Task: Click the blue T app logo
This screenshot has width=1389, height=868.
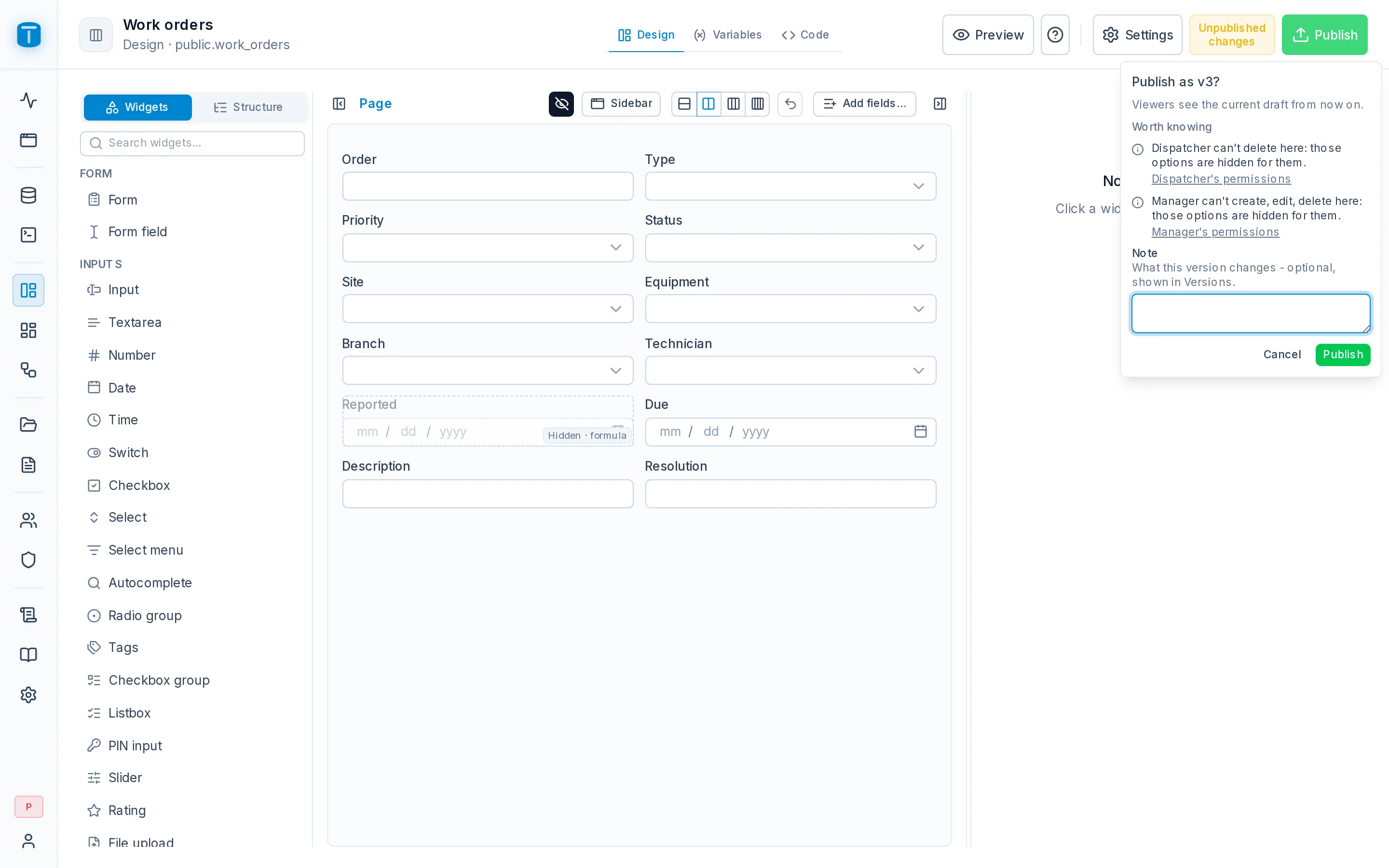Action: tap(29, 34)
